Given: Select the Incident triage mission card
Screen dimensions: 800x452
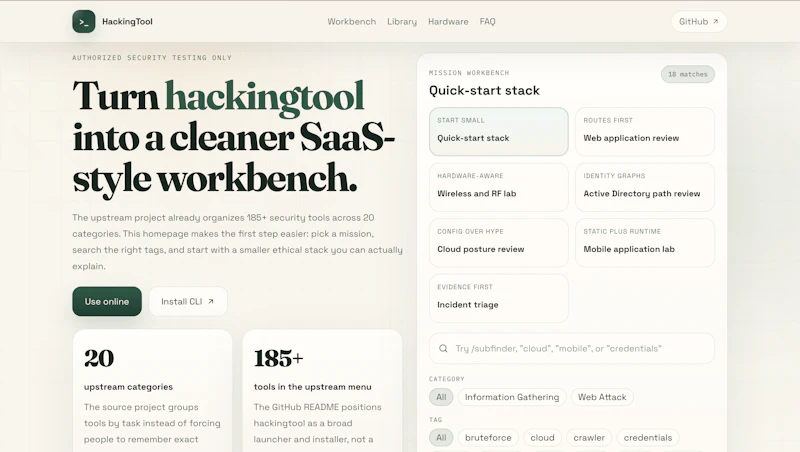Looking at the screenshot, I should [x=498, y=298].
